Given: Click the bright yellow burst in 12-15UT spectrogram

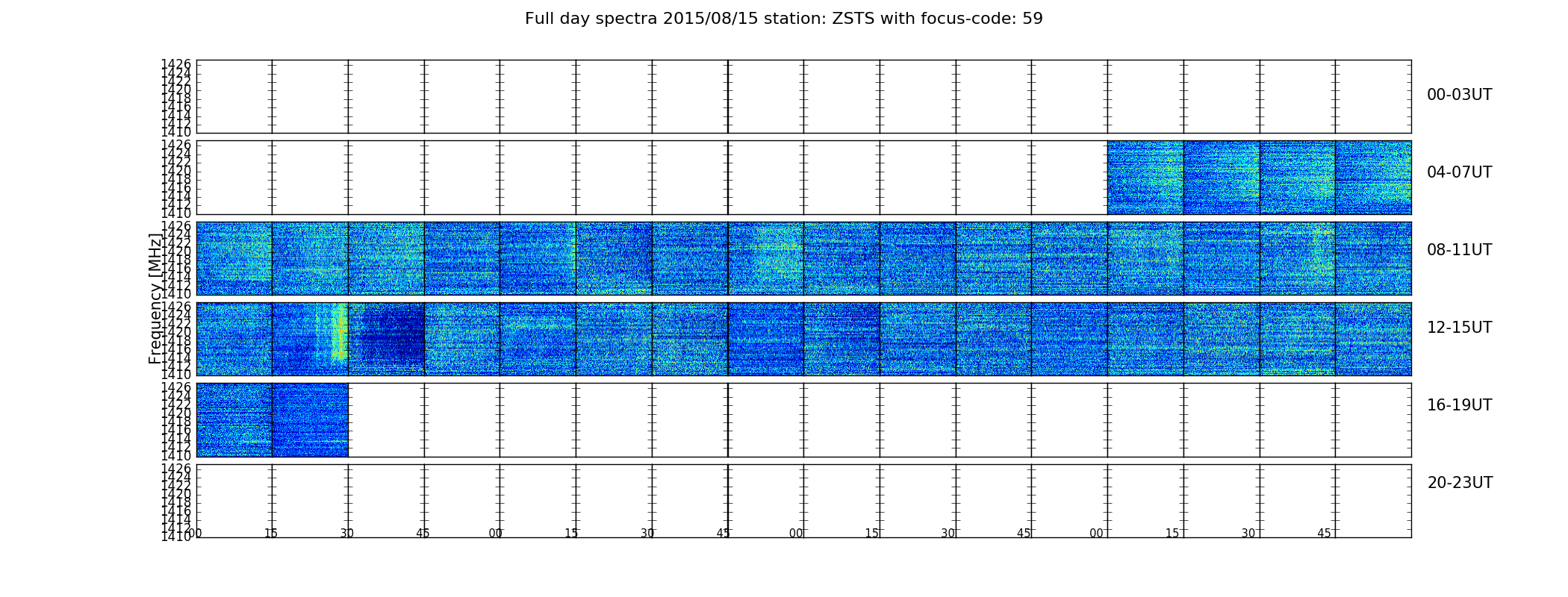Looking at the screenshot, I should (338, 332).
